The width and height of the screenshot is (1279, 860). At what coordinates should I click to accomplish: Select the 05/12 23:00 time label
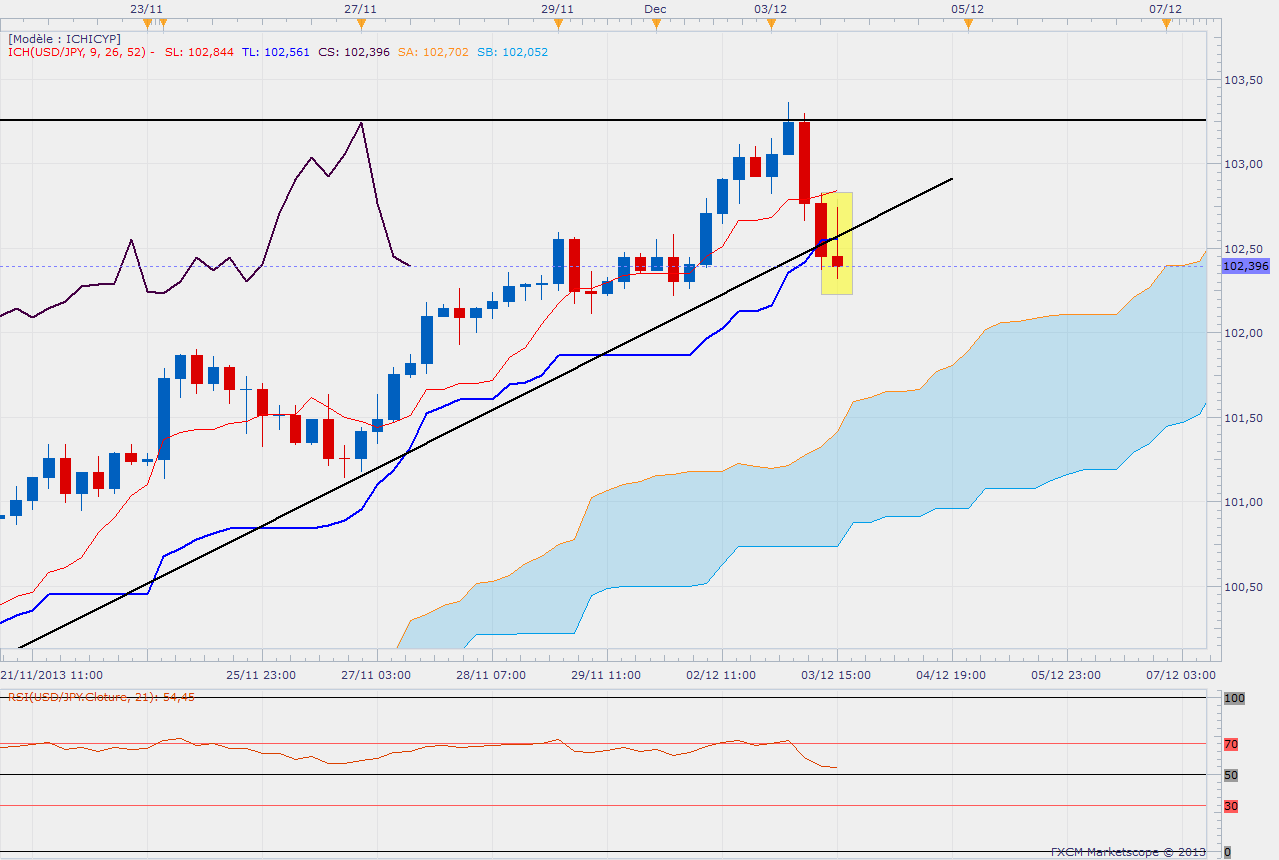coord(1065,675)
